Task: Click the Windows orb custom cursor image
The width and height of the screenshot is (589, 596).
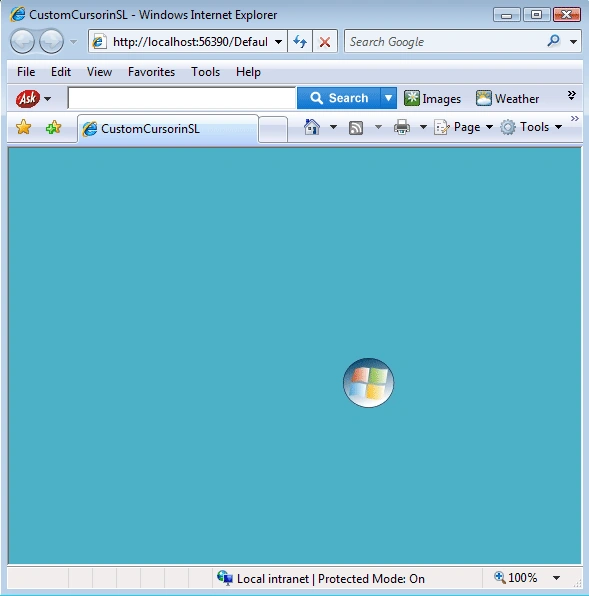Action: point(368,383)
